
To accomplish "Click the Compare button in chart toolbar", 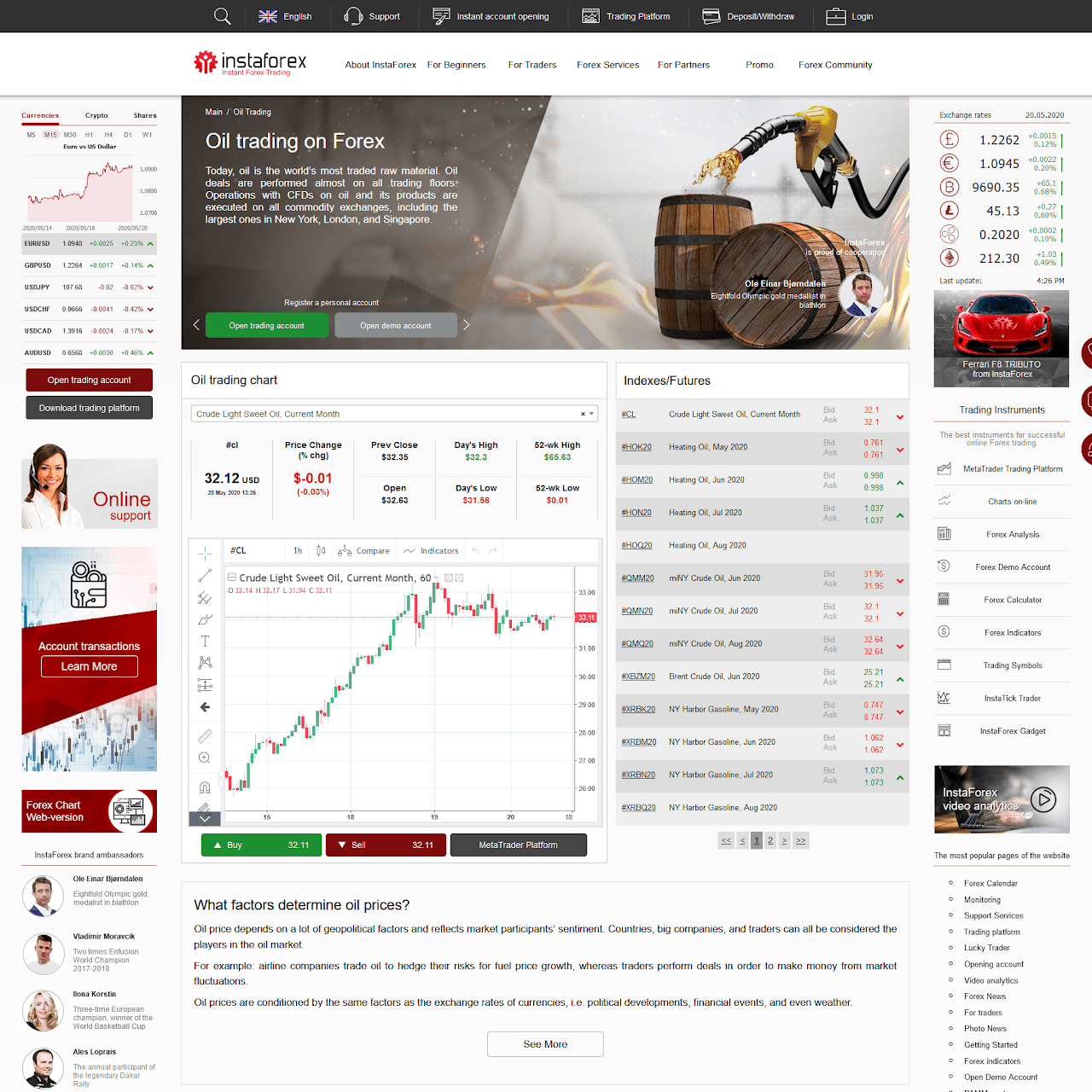I will tap(364, 551).
